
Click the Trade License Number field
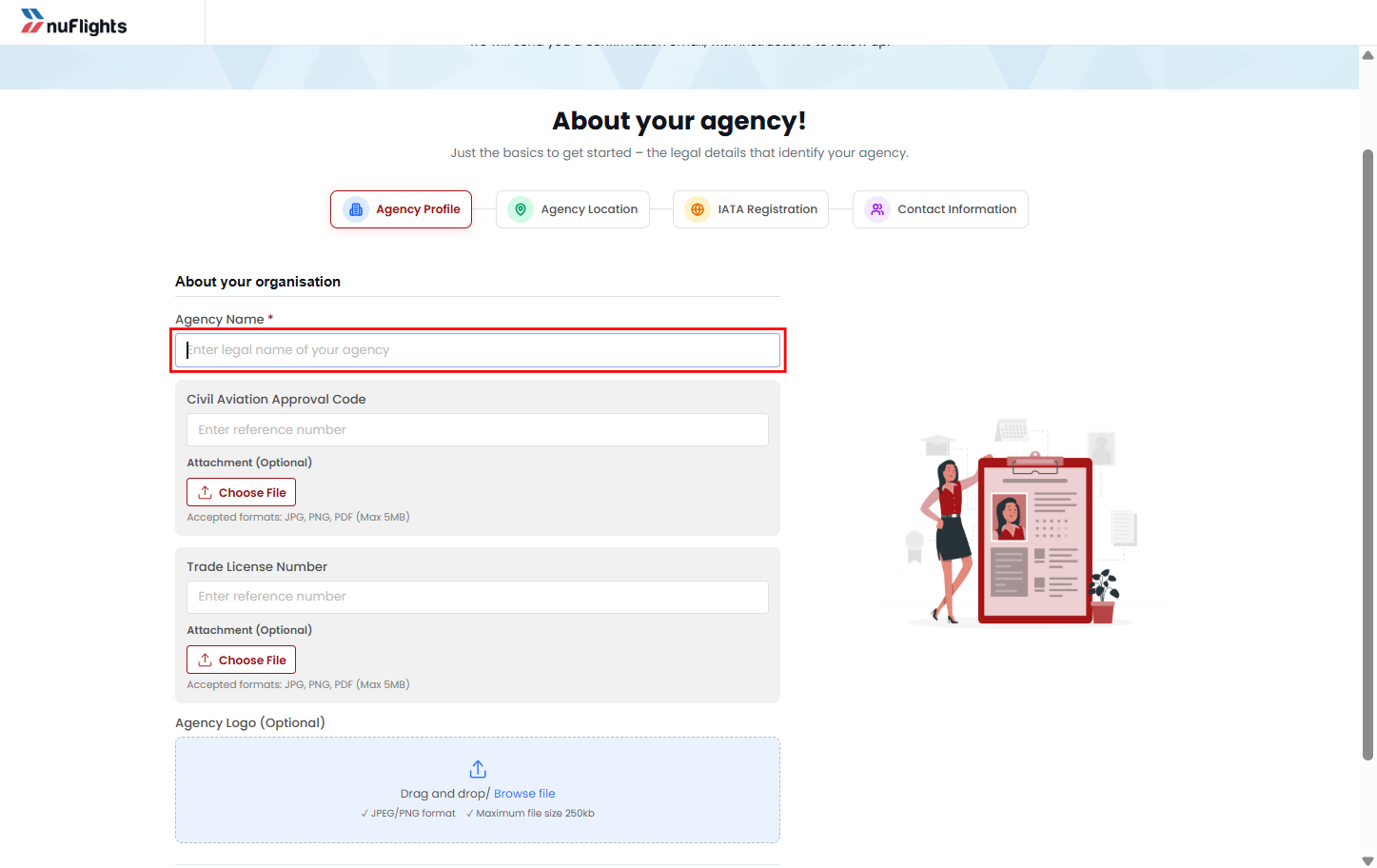tap(478, 597)
